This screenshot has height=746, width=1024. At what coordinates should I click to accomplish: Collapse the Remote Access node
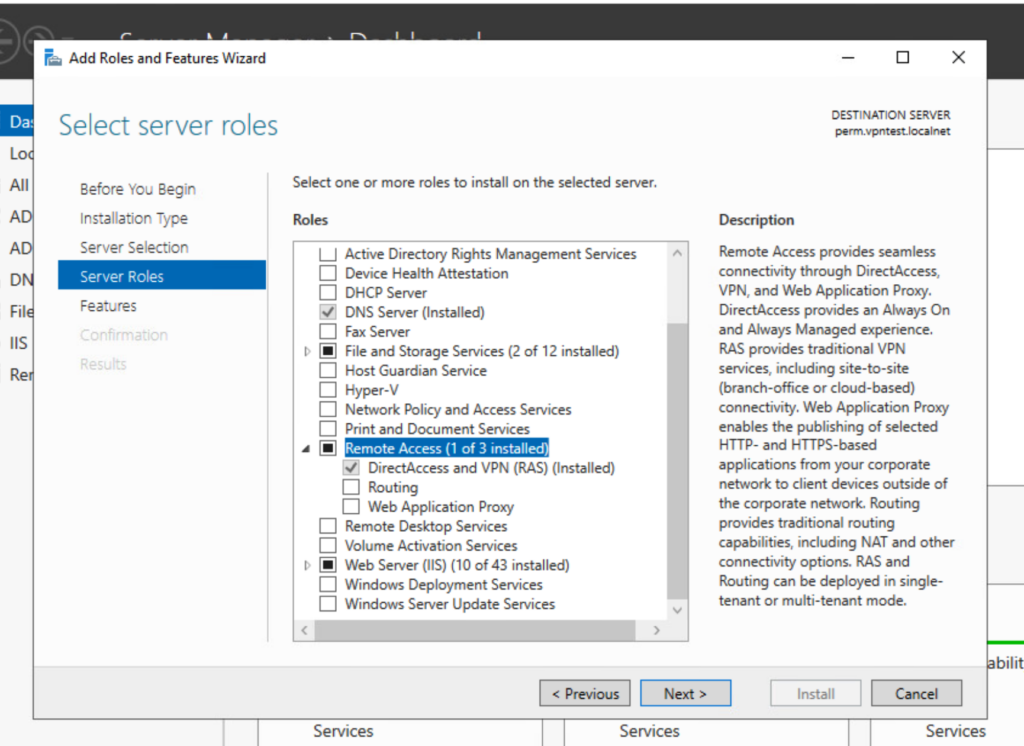(306, 448)
